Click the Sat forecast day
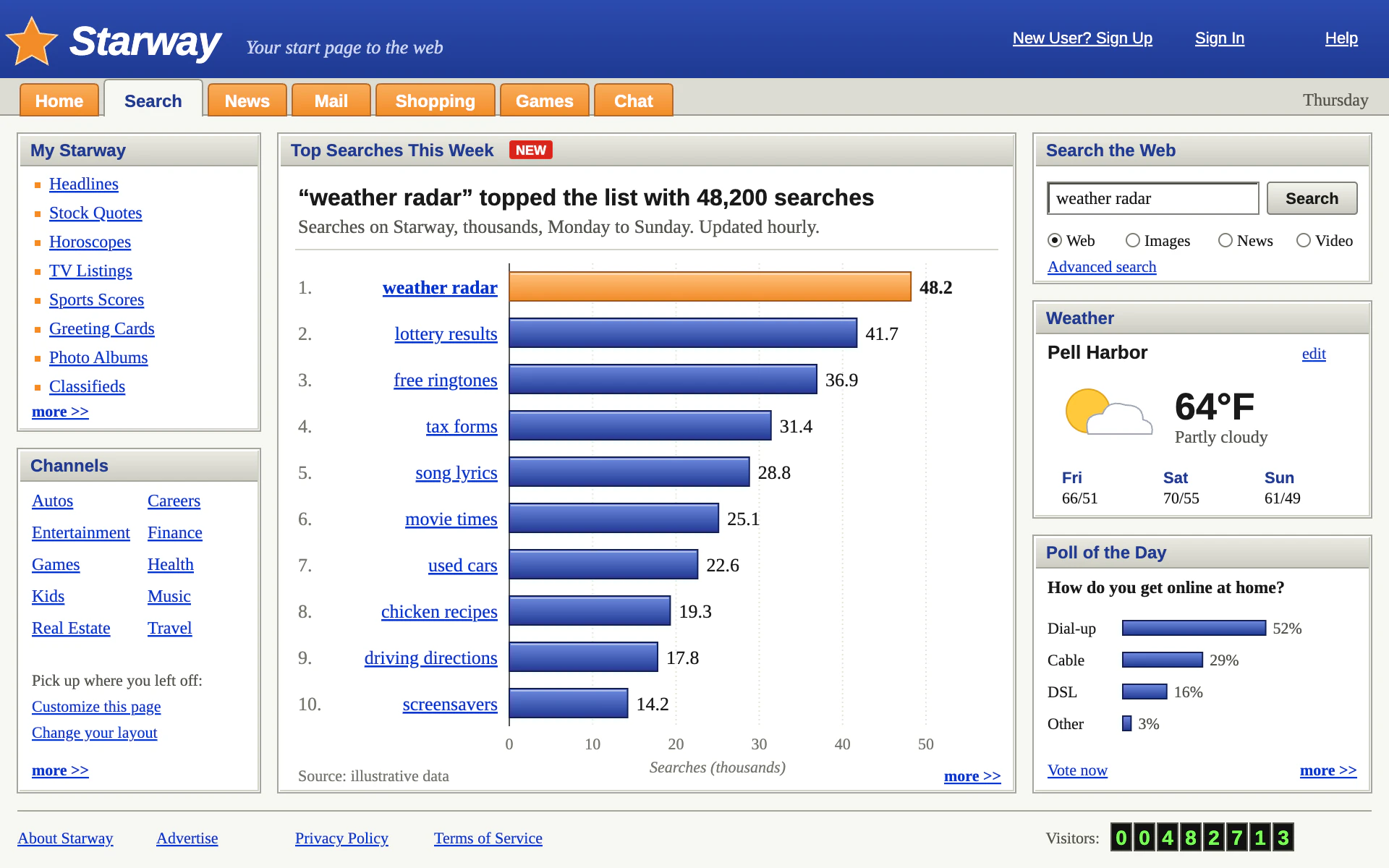 tap(1181, 488)
